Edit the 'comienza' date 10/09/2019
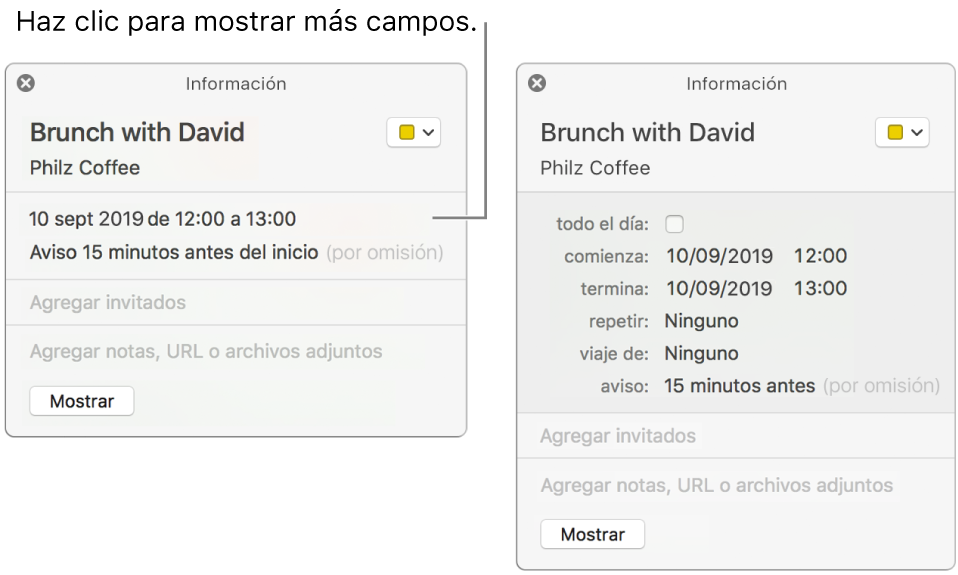The width and height of the screenshot is (958, 575). pyautogui.click(x=718, y=256)
